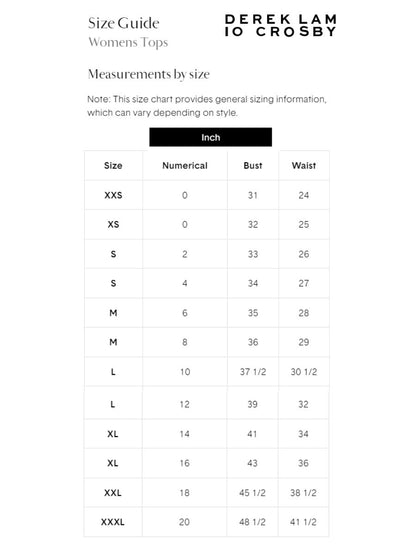Select the Numerical column header
Screen dimensions: 416x555
185,166
